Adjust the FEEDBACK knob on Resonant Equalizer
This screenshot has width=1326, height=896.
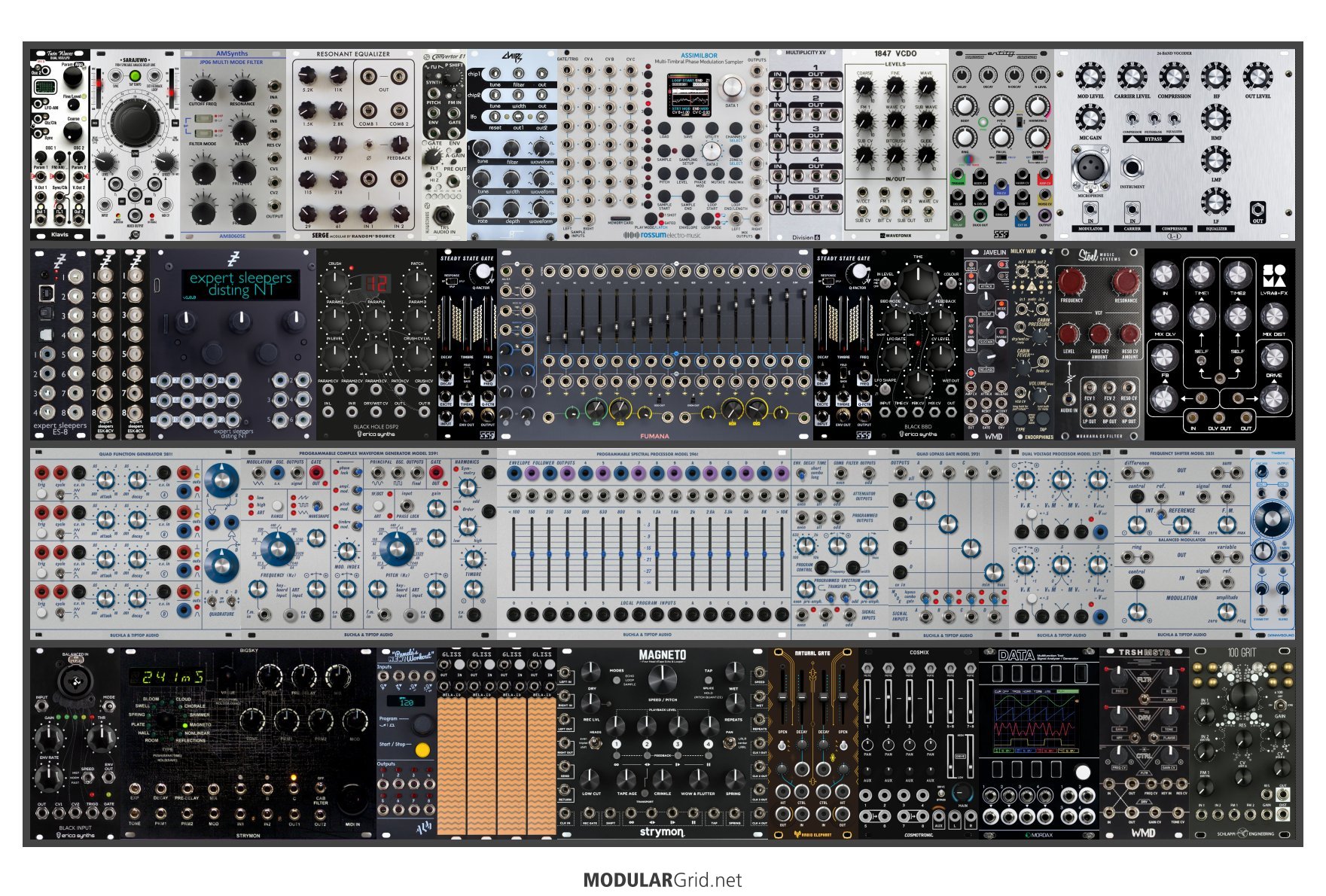(399, 145)
